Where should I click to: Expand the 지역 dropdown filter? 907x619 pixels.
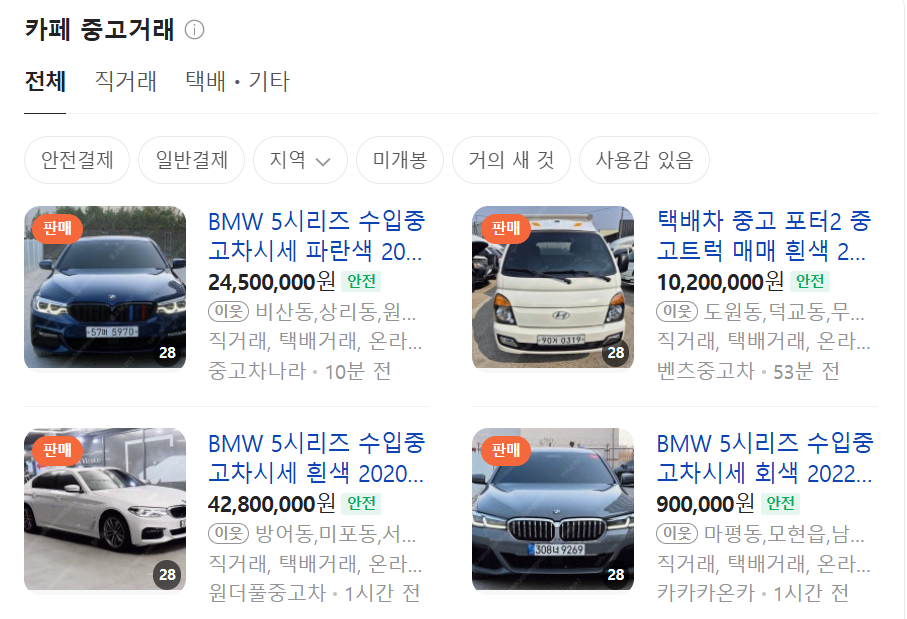coord(300,160)
